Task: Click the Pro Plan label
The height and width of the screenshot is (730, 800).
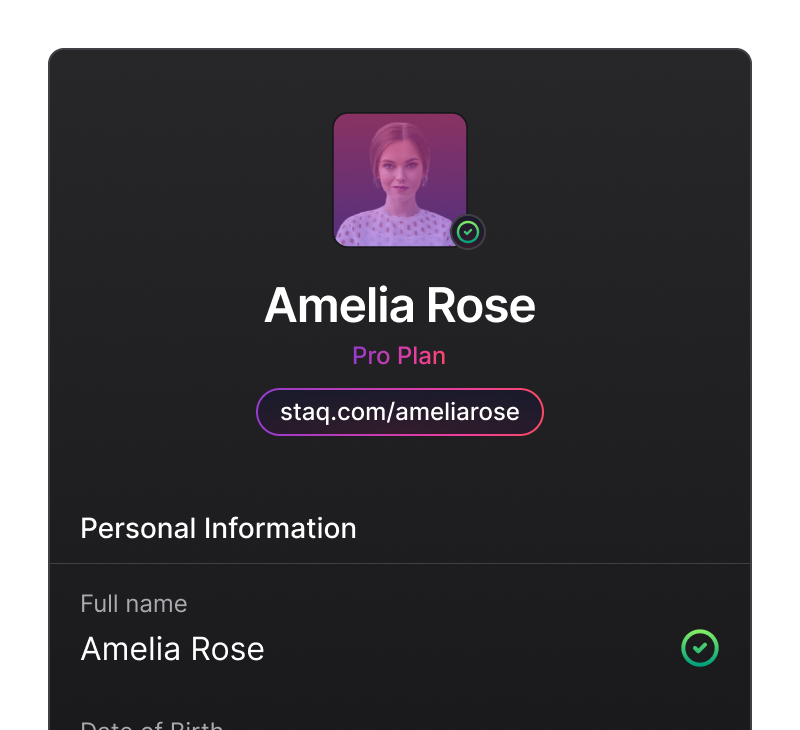Action: pyautogui.click(x=399, y=356)
